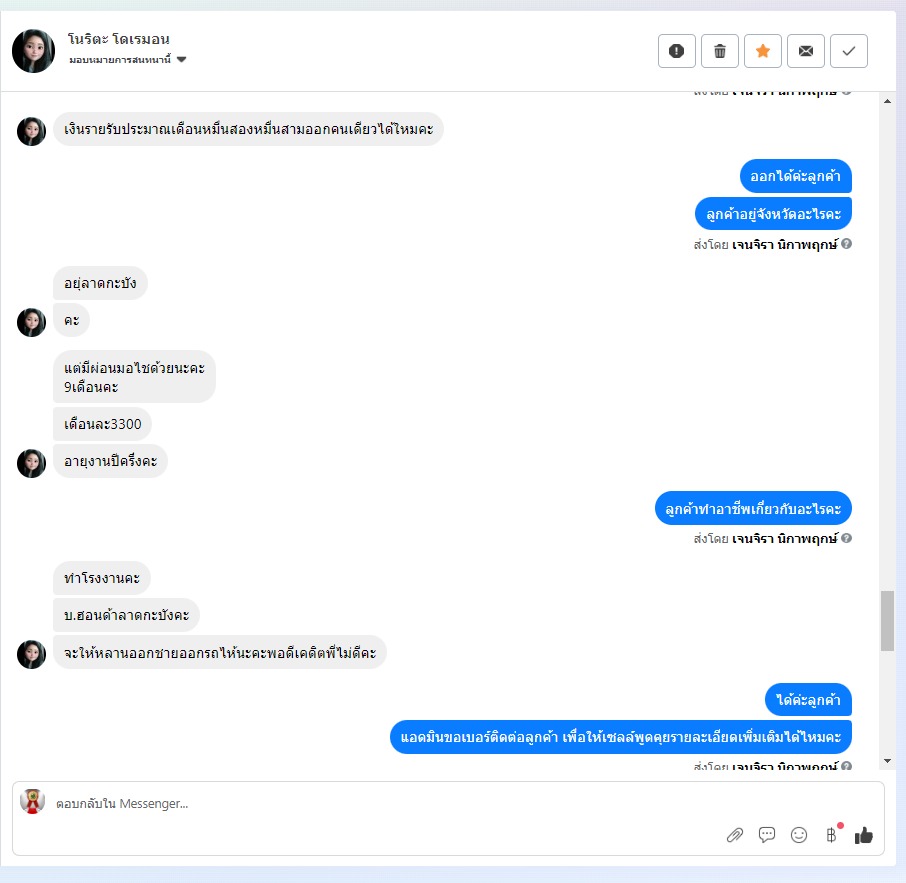Click scrollbar up arrow in chat
Viewport: 906px width, 883px height.
tap(888, 101)
